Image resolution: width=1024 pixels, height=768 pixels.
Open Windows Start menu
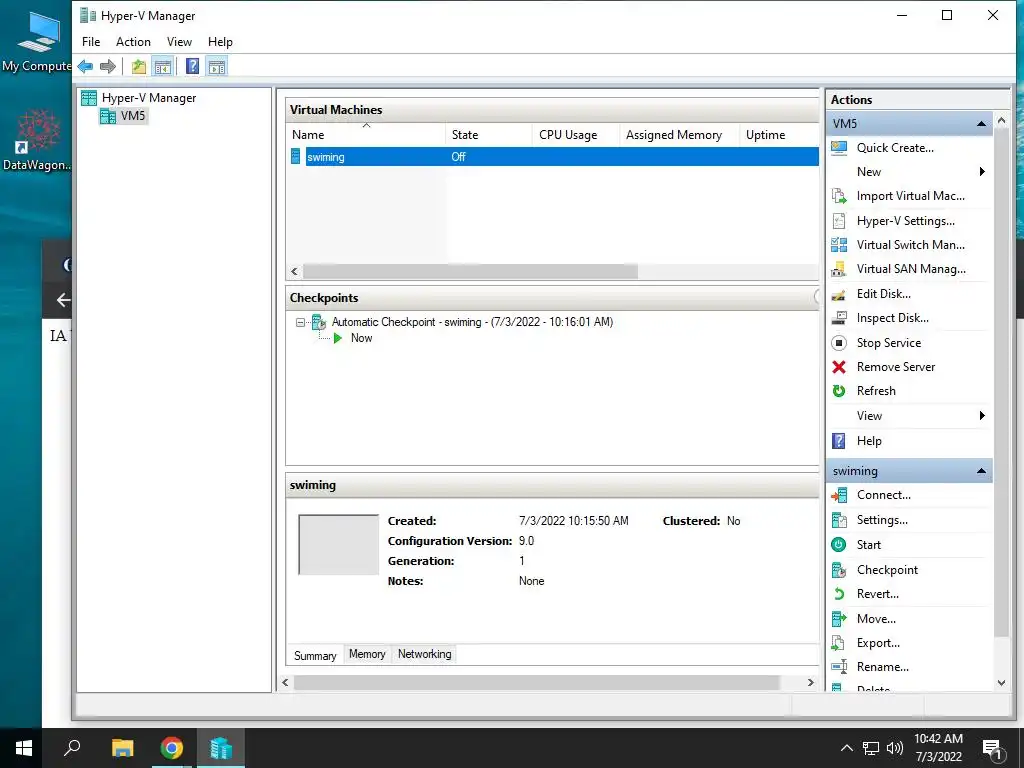coord(24,748)
